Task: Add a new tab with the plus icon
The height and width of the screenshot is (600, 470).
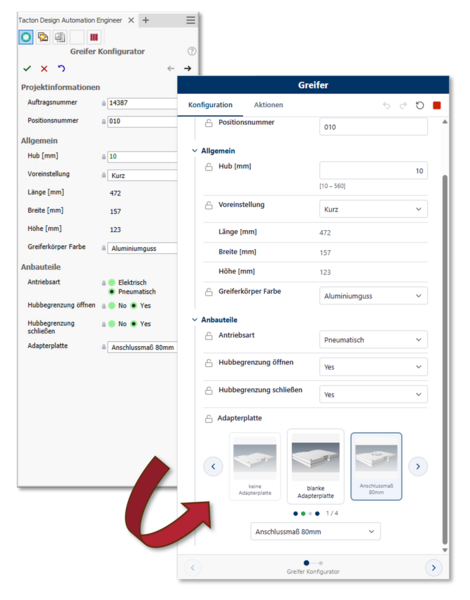Action: 146,20
